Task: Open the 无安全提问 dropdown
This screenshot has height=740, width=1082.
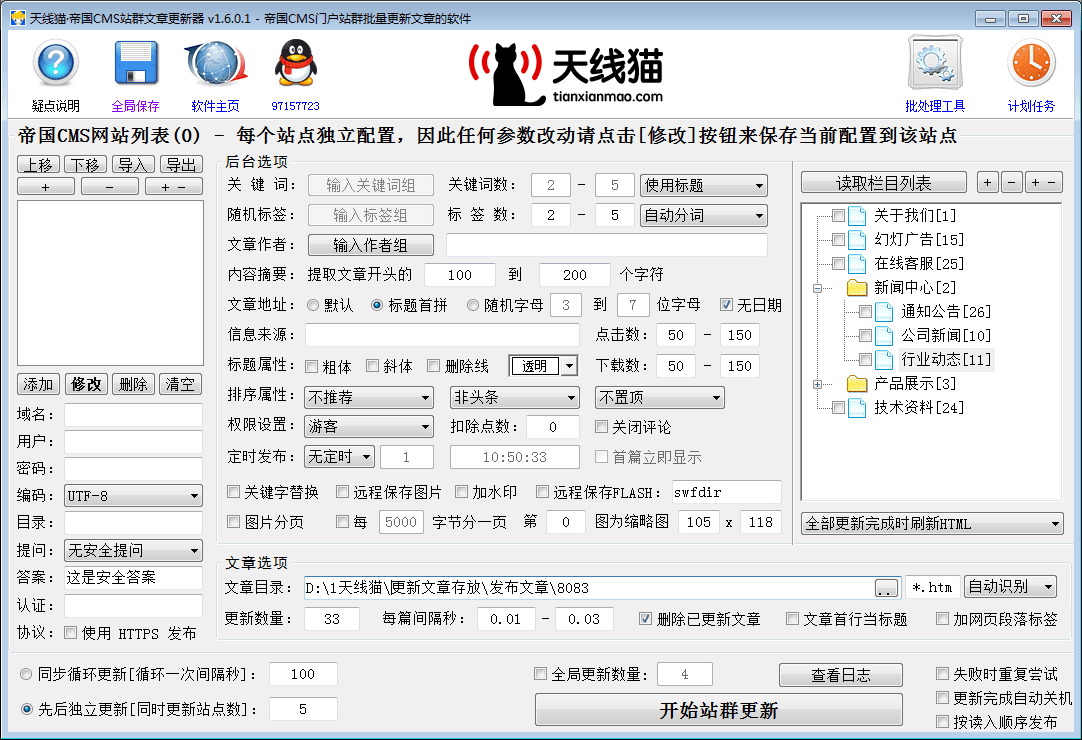Action: point(133,550)
